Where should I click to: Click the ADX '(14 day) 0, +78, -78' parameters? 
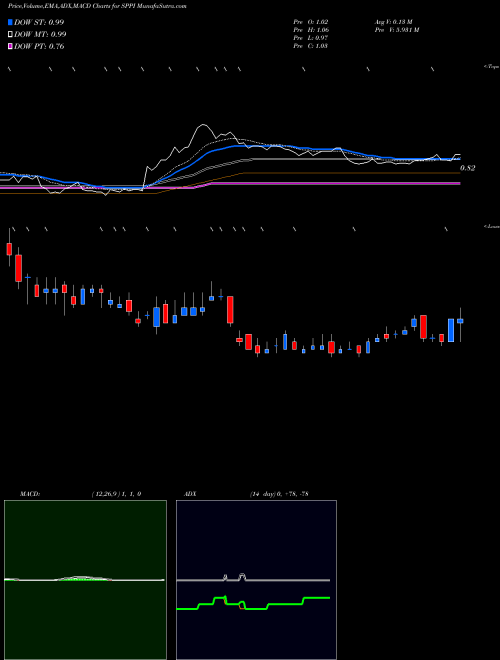click(x=278, y=494)
